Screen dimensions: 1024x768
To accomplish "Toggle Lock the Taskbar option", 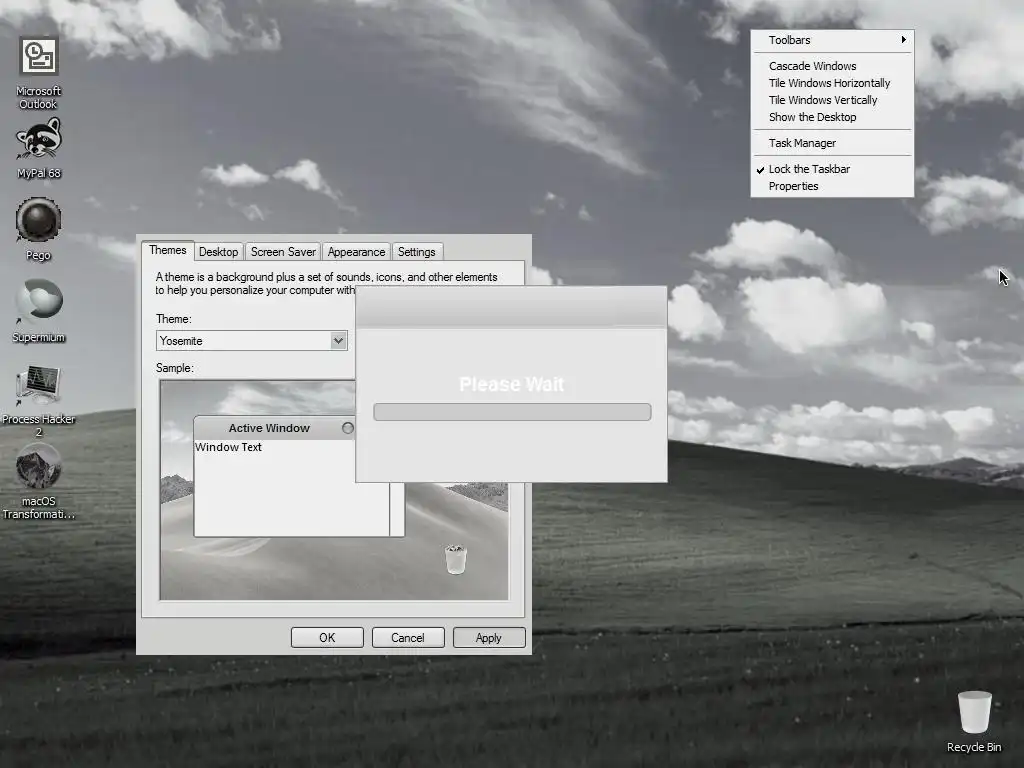I will click(831, 169).
